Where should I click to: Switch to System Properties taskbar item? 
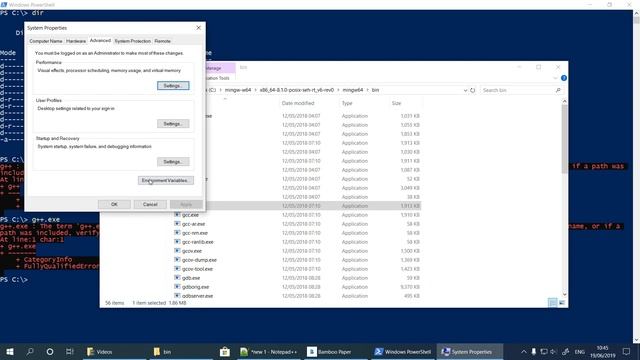coord(469,351)
